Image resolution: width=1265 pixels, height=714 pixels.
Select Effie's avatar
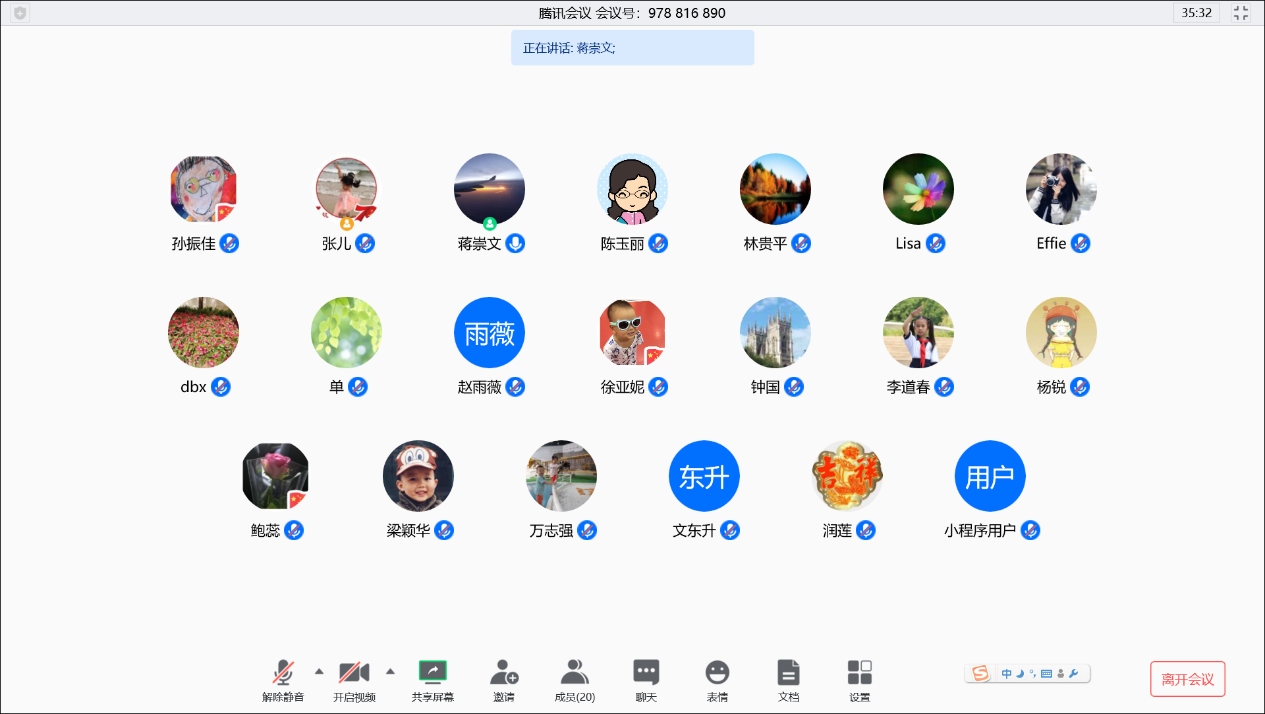point(1062,189)
